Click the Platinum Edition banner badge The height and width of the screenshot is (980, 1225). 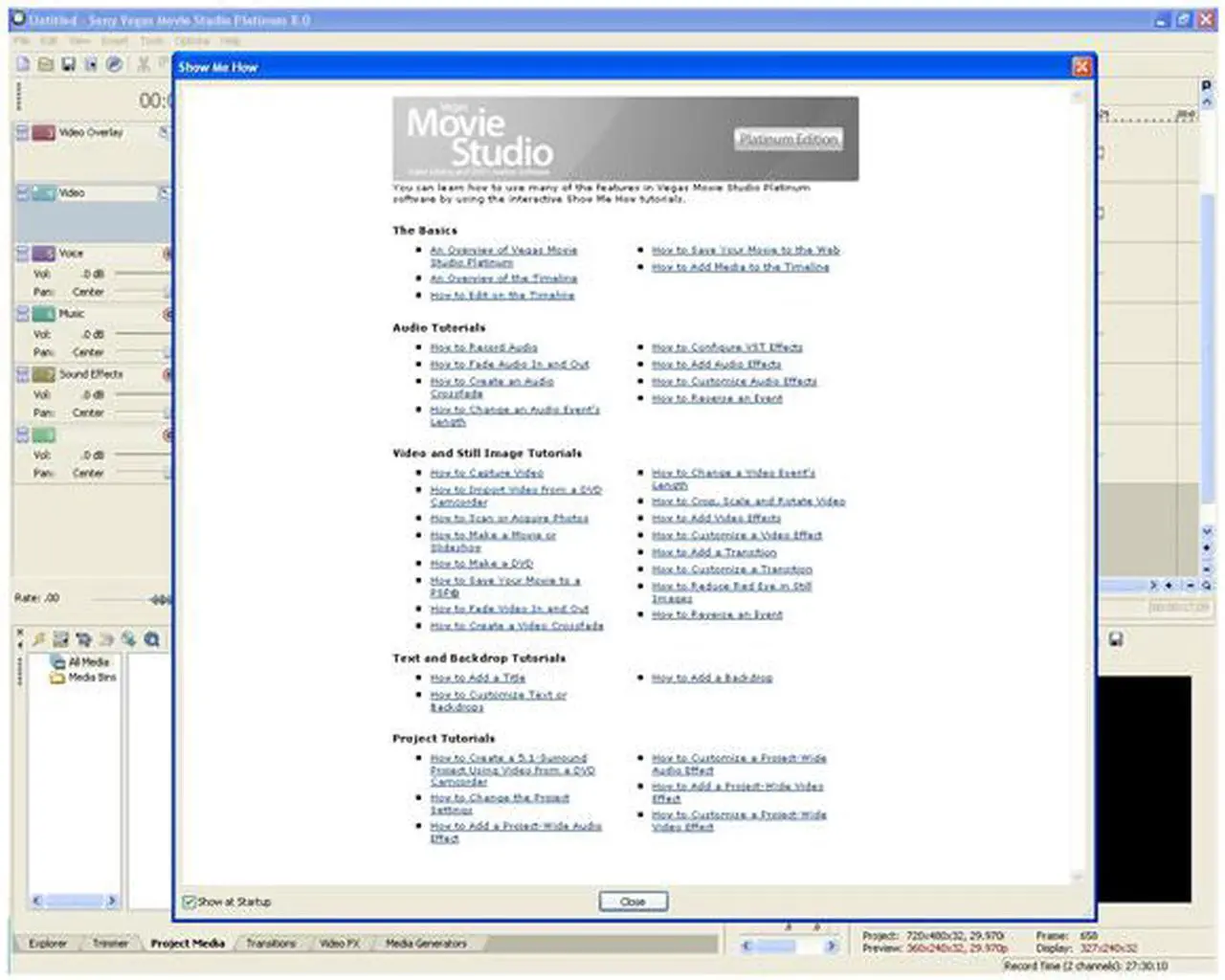(789, 140)
